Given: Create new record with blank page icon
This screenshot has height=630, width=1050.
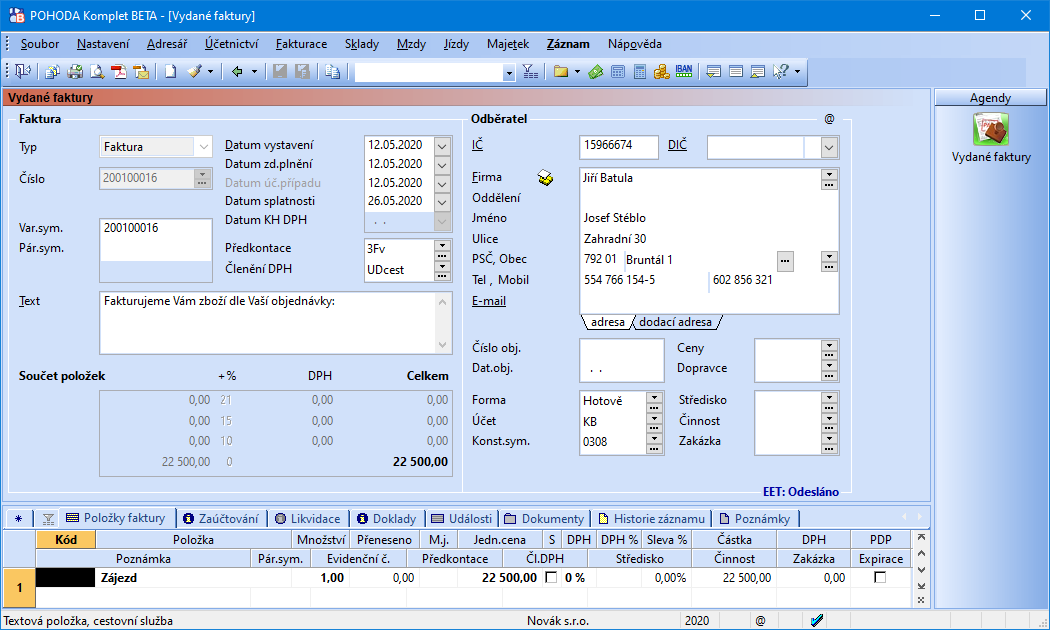Looking at the screenshot, I should pyautogui.click(x=171, y=71).
